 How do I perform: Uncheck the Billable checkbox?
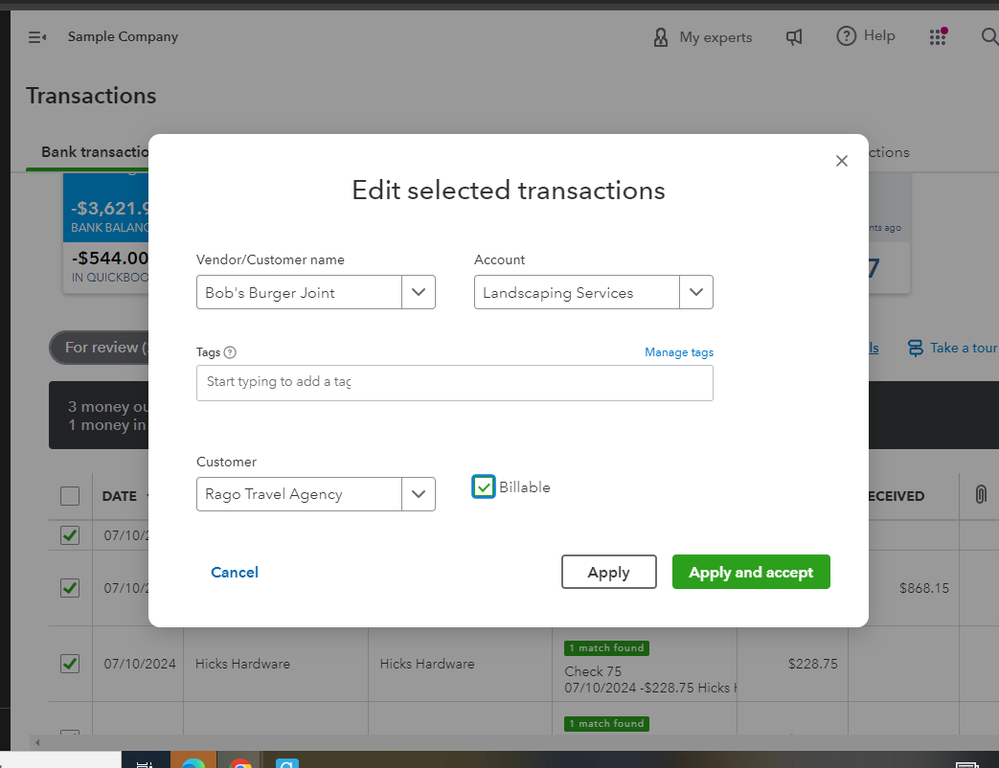pyautogui.click(x=484, y=487)
